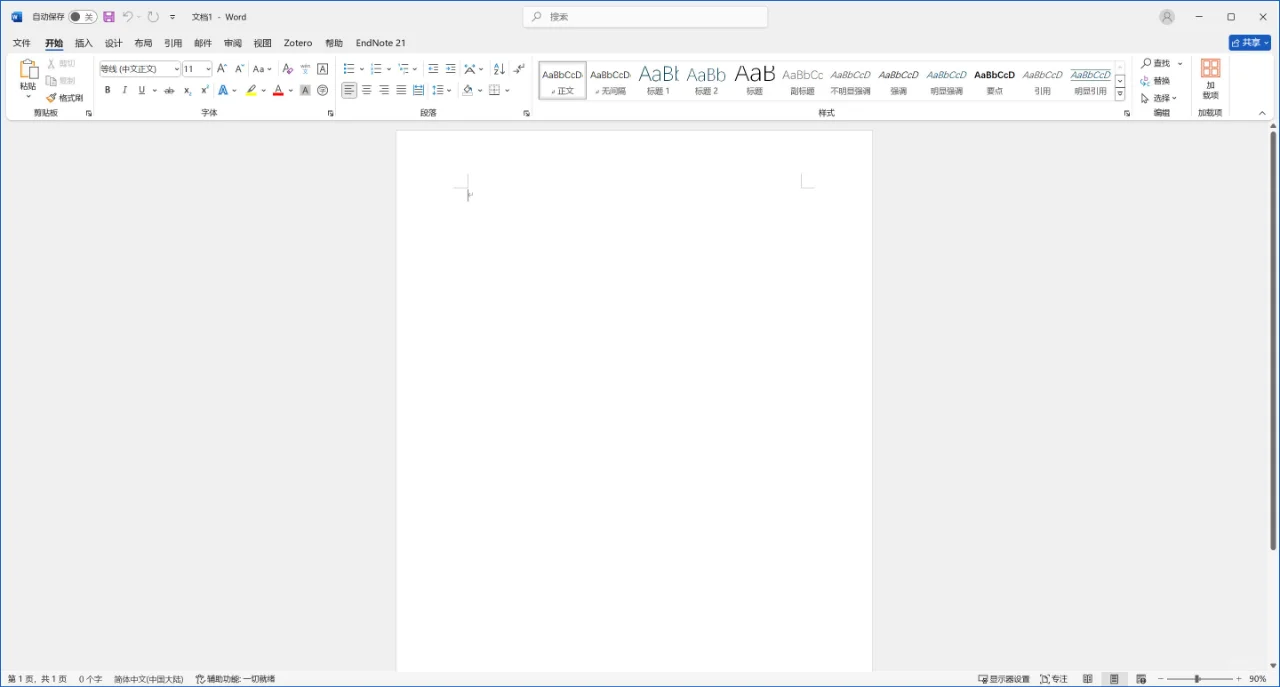Open the font size dropdown
This screenshot has width=1280, height=687.
[207, 68]
